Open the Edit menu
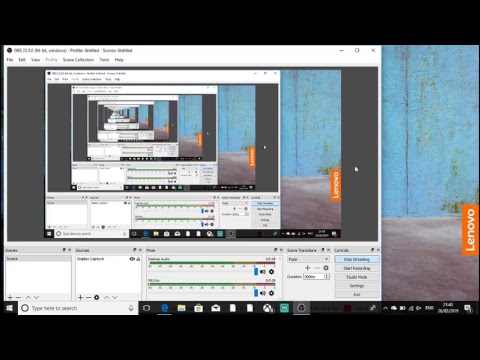 22,60
